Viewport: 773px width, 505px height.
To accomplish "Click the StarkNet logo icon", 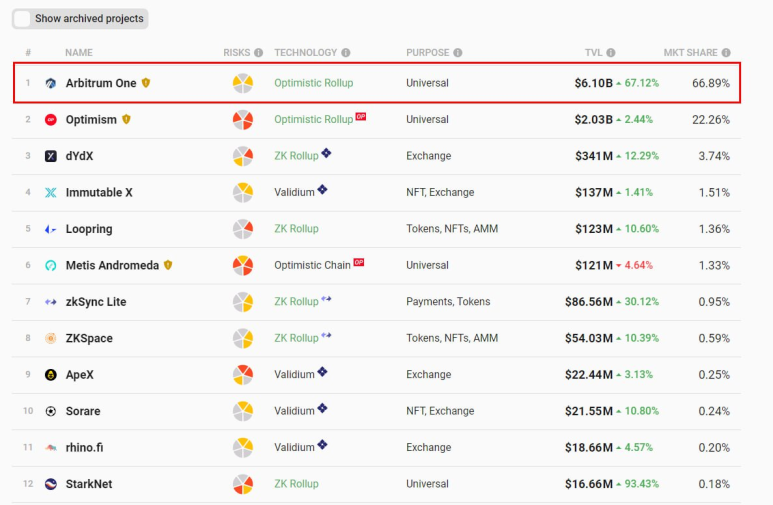I will (50, 484).
